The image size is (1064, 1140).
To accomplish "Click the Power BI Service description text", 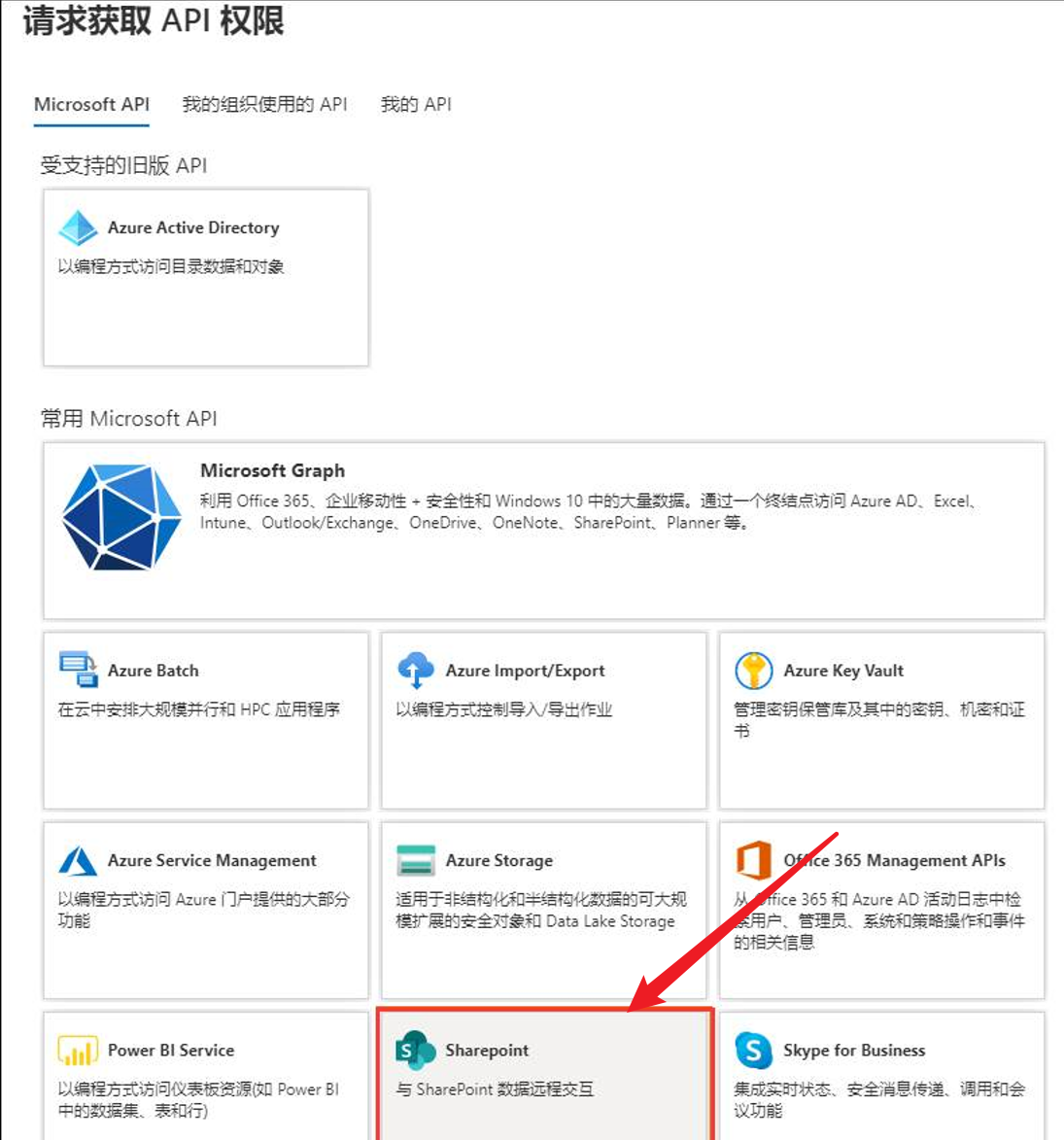I will point(198,1100).
